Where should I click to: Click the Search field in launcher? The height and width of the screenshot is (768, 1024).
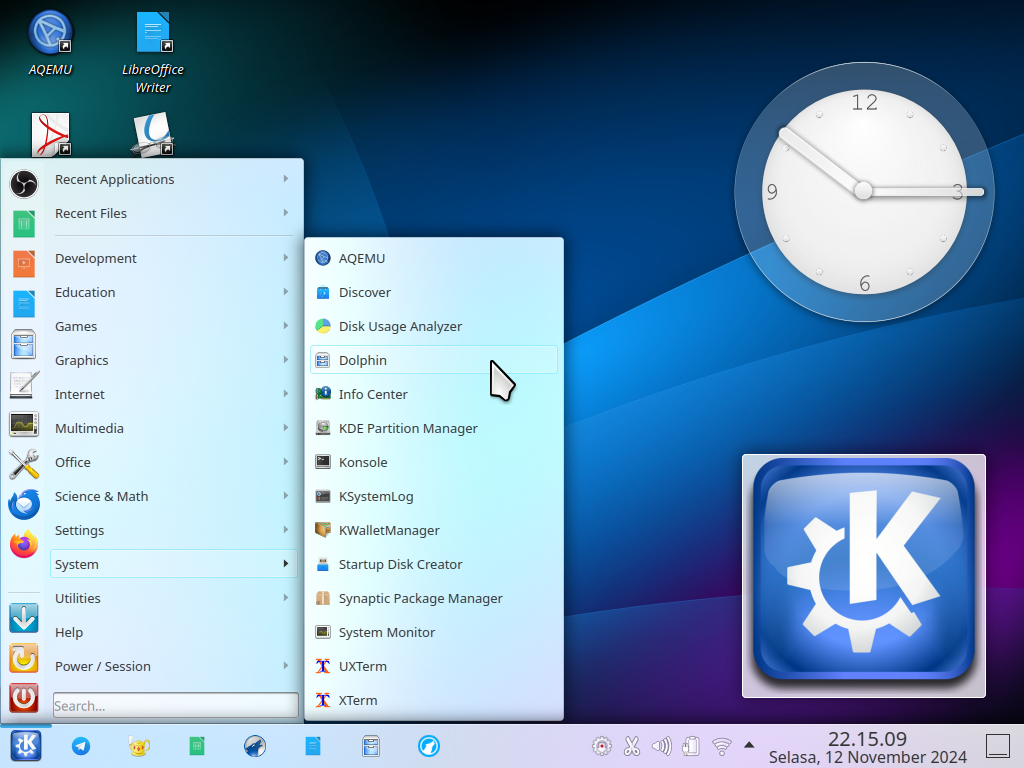pos(176,705)
